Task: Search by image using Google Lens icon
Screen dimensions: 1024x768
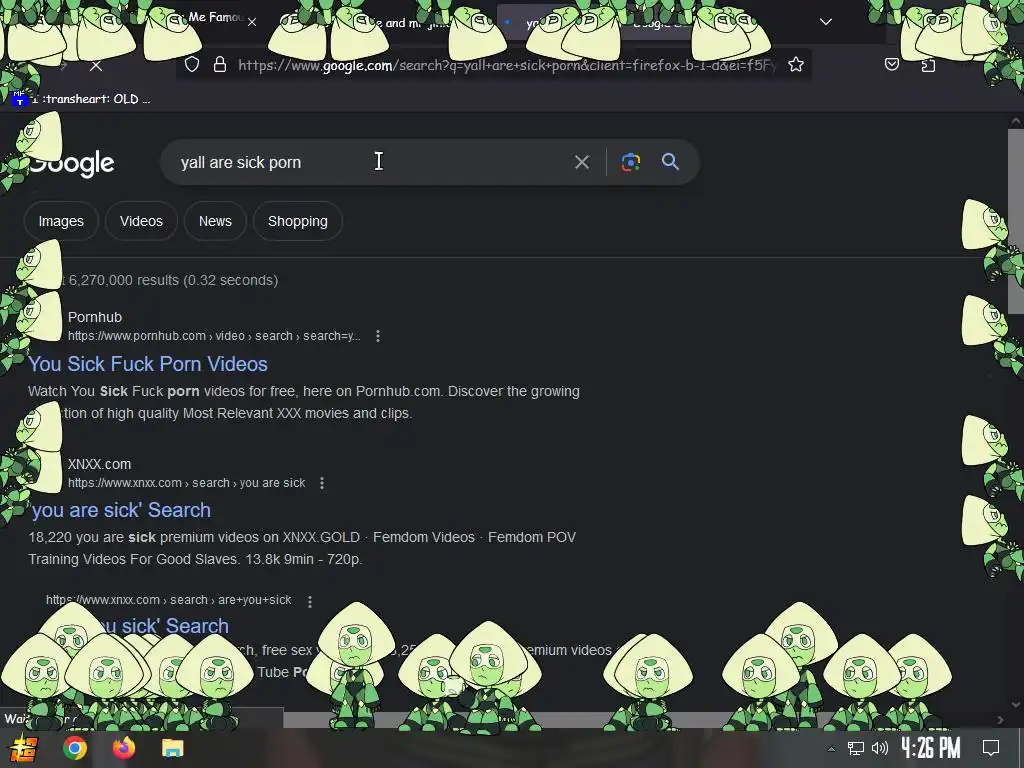Action: (630, 162)
